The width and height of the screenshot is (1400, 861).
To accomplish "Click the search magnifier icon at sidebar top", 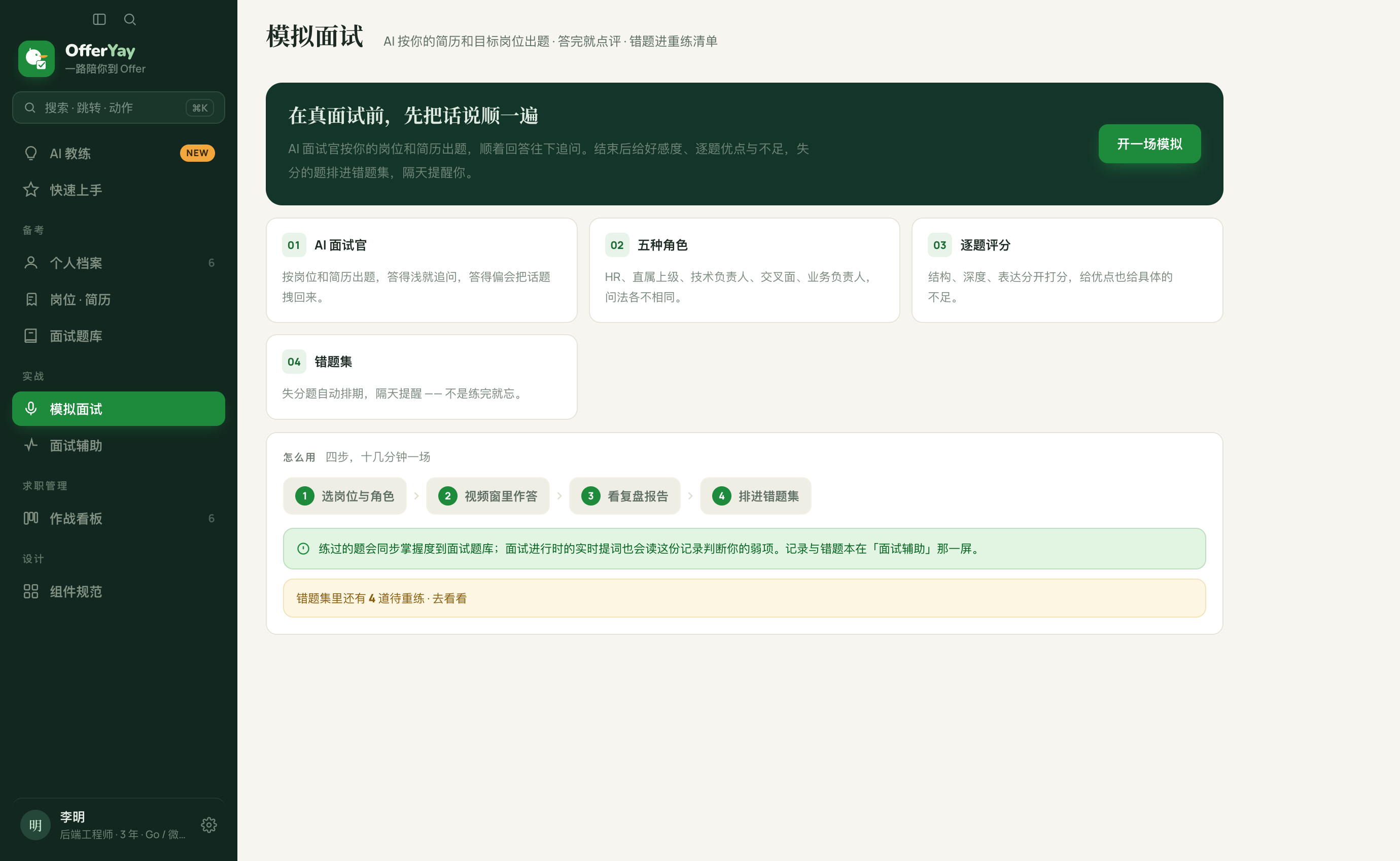I will 130,19.
